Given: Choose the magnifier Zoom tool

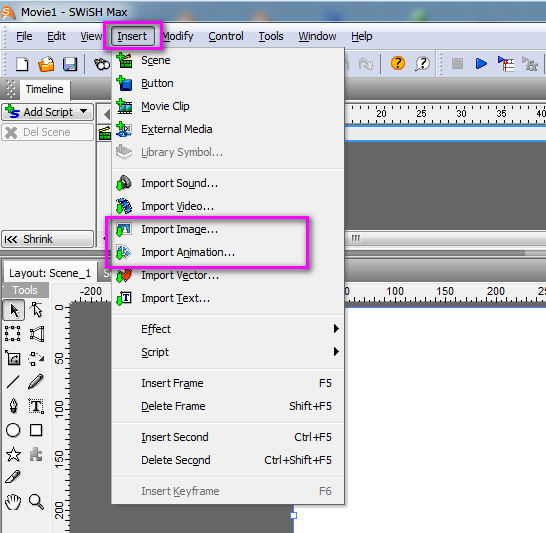Looking at the screenshot, I should click(36, 502).
